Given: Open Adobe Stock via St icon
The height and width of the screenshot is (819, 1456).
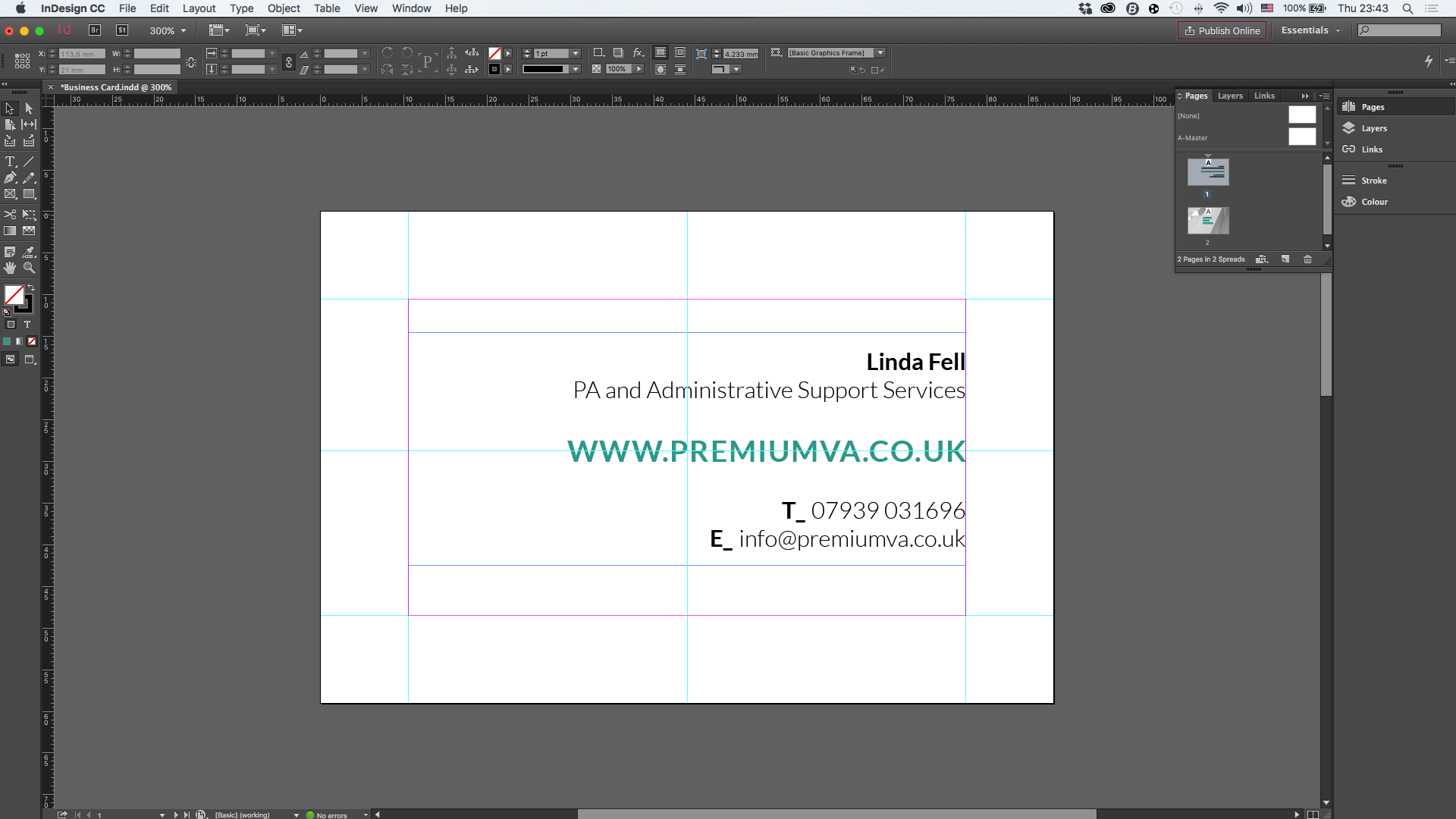Looking at the screenshot, I should point(122,30).
